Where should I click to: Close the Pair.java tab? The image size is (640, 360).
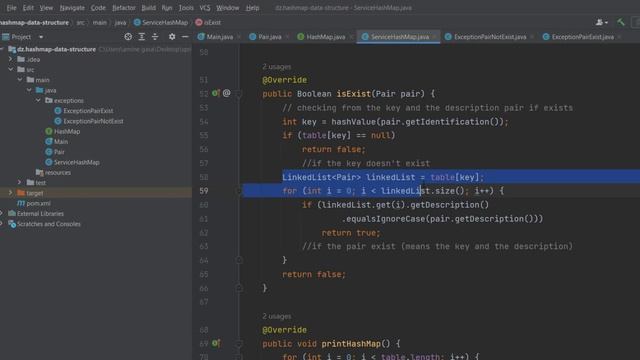[287, 37]
